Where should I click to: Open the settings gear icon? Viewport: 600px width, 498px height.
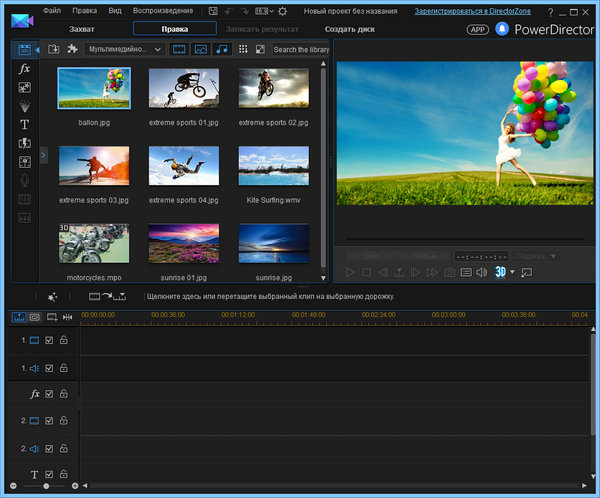click(282, 10)
